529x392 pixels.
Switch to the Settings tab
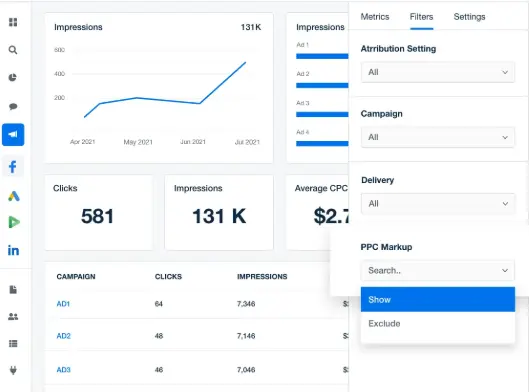click(469, 17)
